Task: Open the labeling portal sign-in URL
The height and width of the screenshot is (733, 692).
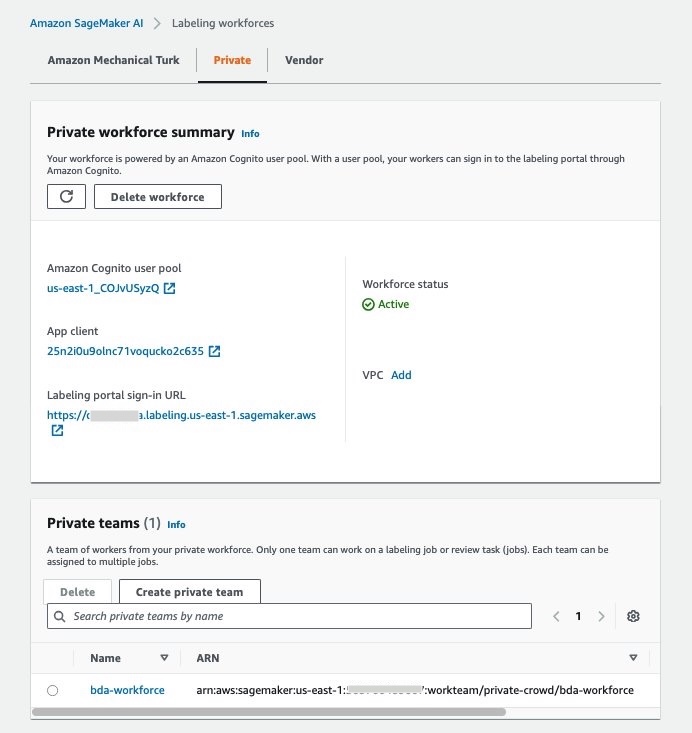Action: click(x=181, y=415)
